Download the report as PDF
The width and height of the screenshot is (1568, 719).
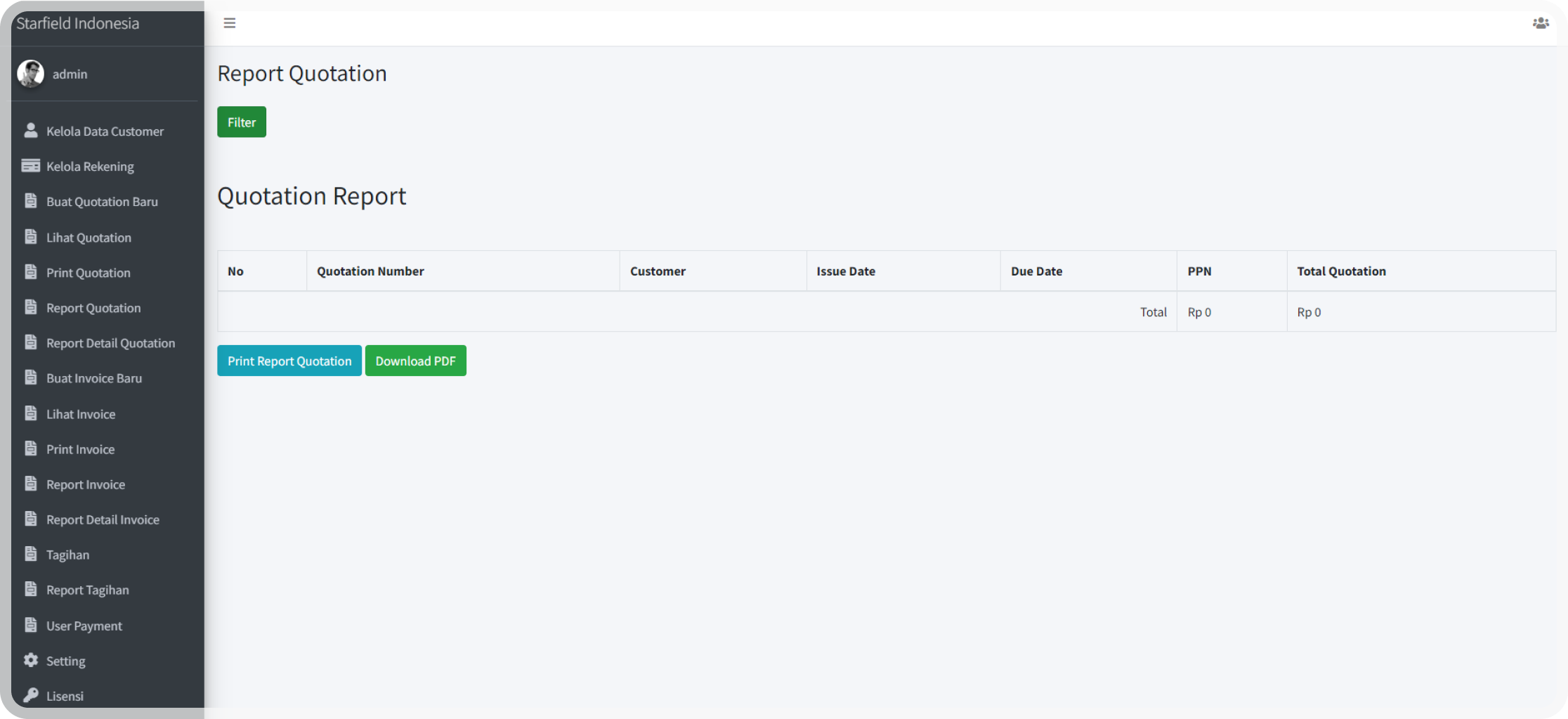pos(415,361)
